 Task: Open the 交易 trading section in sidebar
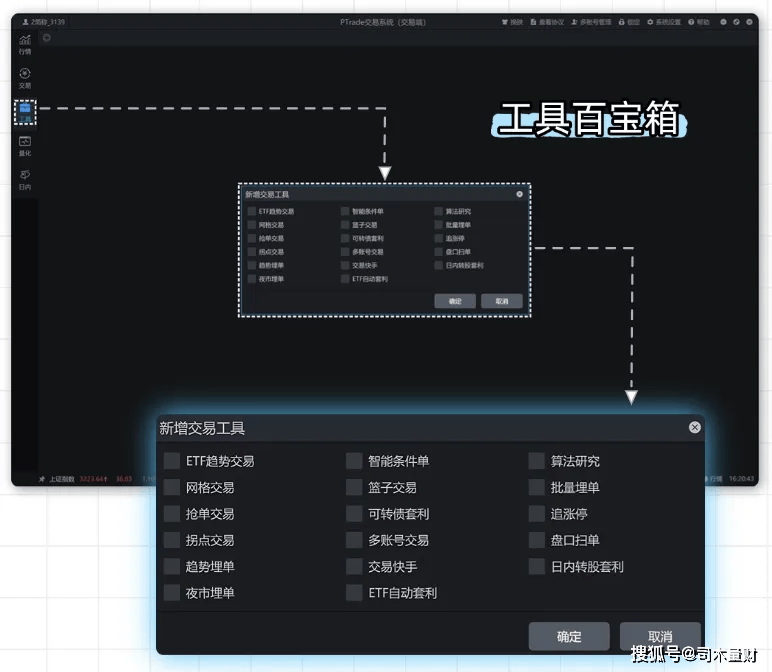point(25,78)
